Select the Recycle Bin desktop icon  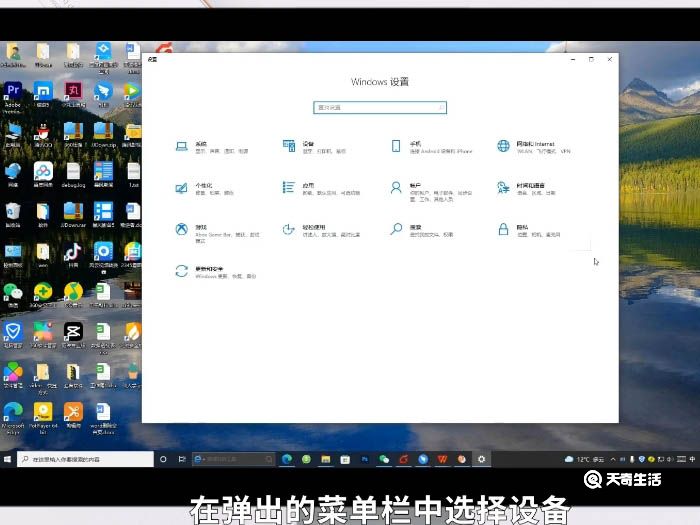pos(12,215)
